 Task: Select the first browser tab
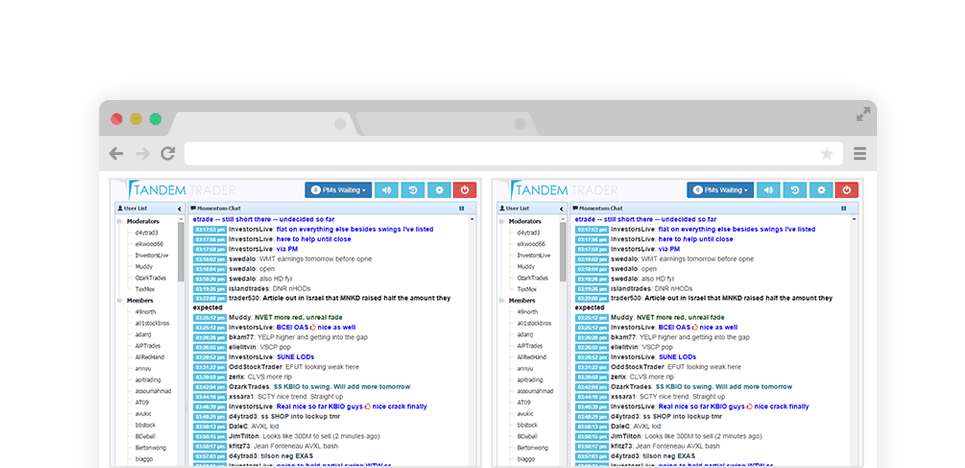[262, 124]
